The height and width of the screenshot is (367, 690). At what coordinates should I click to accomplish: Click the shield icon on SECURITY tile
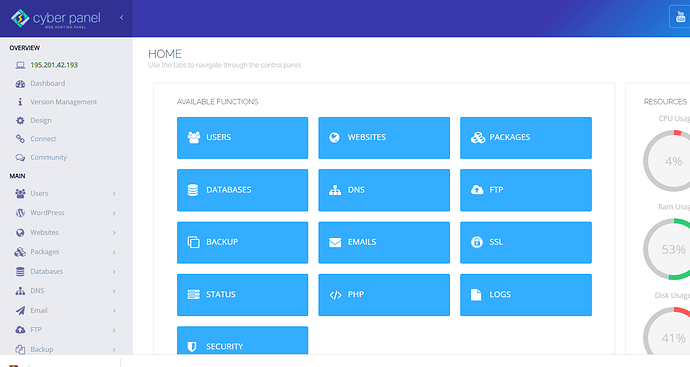pyautogui.click(x=192, y=347)
